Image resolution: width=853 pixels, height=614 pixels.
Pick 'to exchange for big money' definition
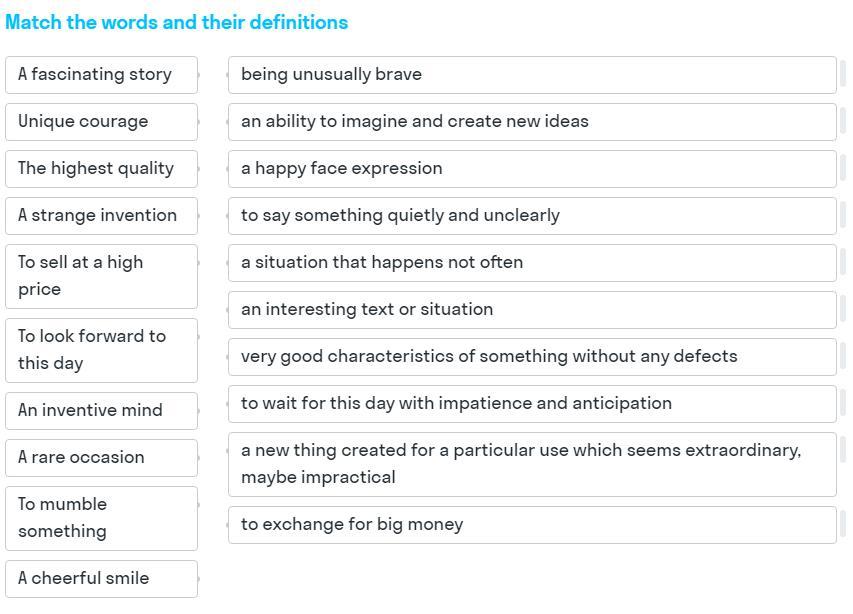[532, 525]
